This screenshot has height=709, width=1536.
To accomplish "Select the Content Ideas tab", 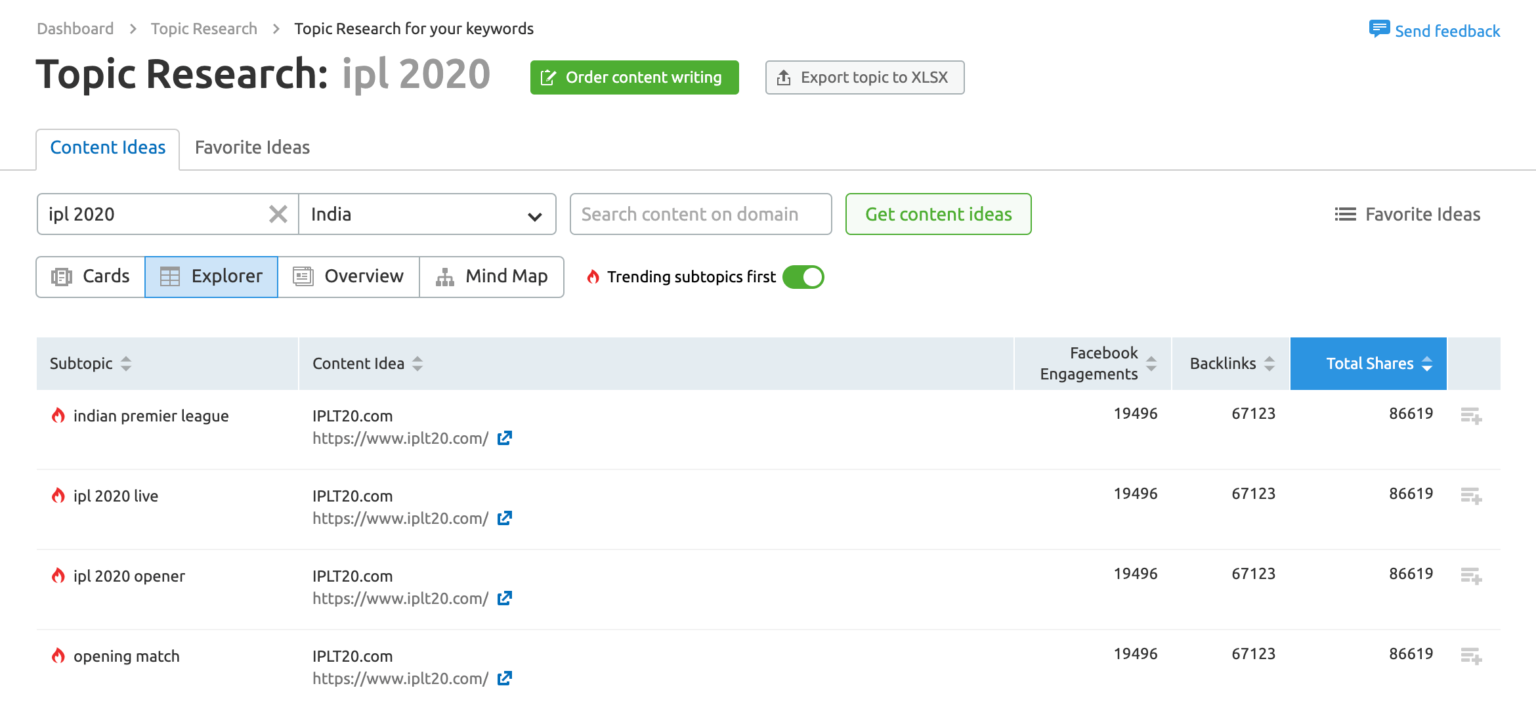I will coord(107,147).
